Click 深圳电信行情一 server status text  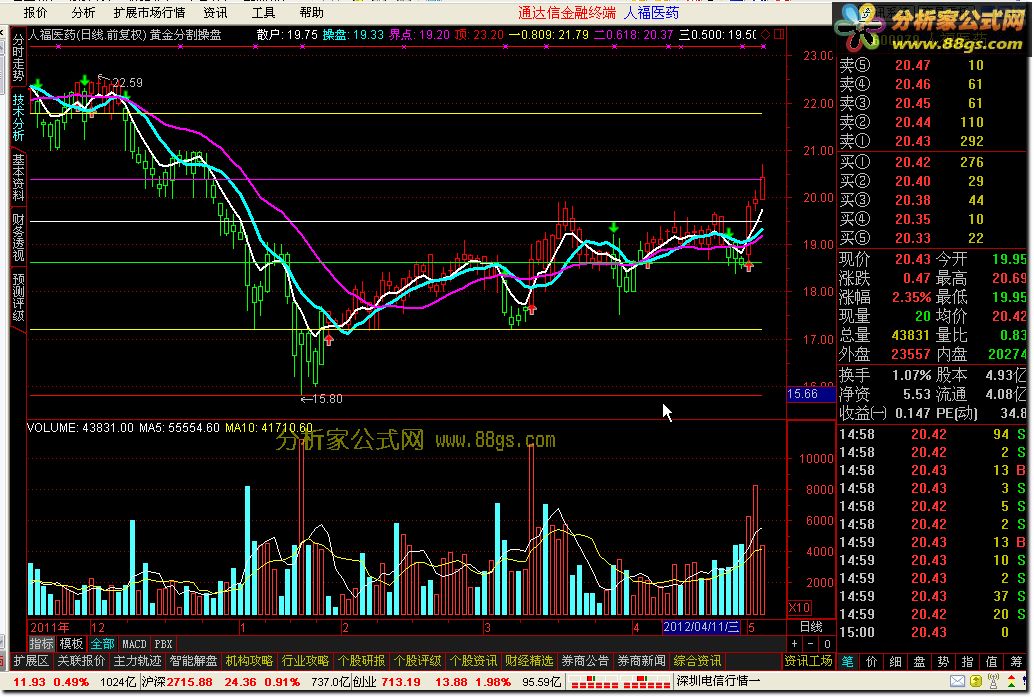[719, 681]
